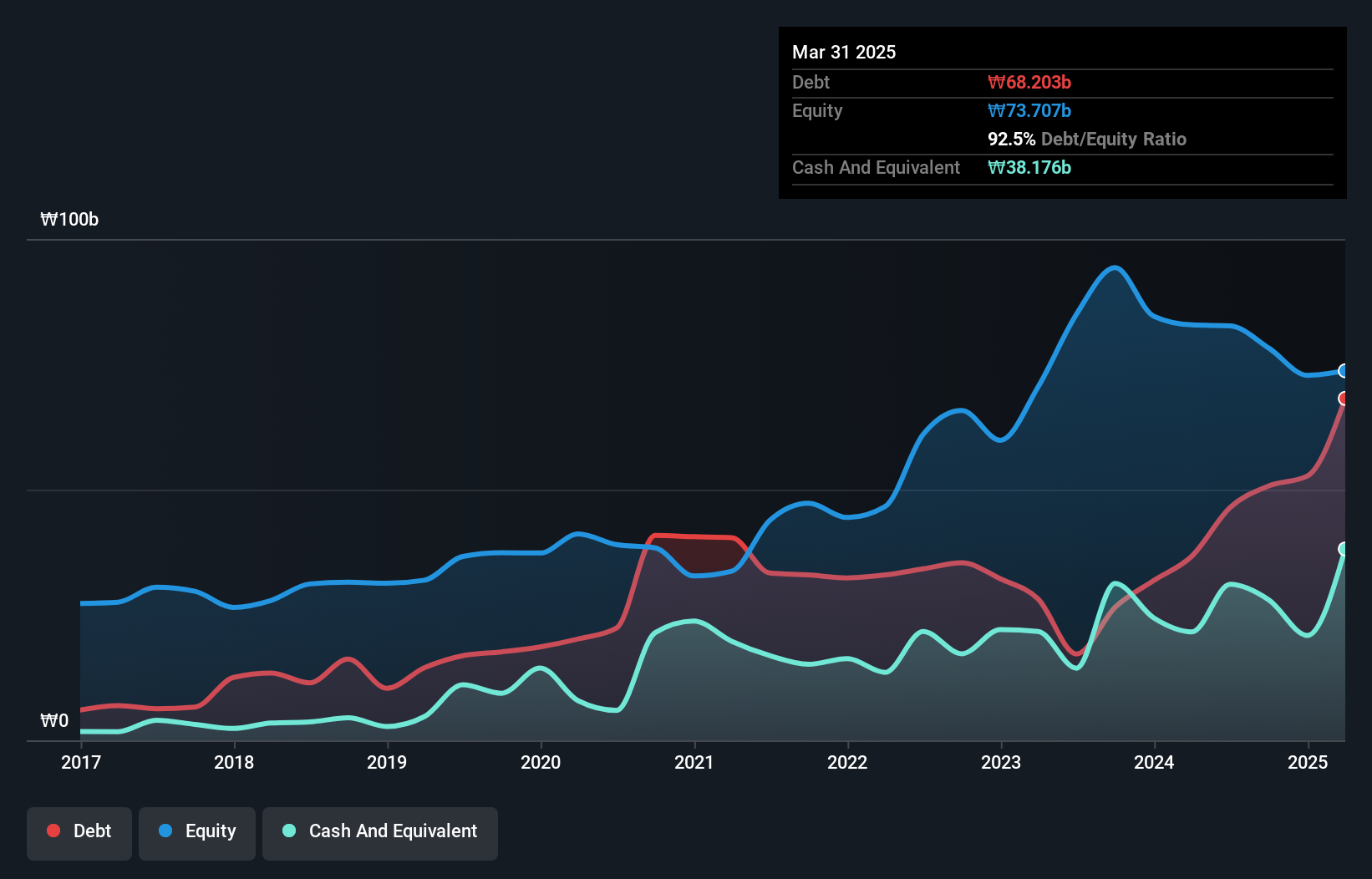1372x879 pixels.
Task: Toggle the Equity series visibility
Action: [x=196, y=831]
